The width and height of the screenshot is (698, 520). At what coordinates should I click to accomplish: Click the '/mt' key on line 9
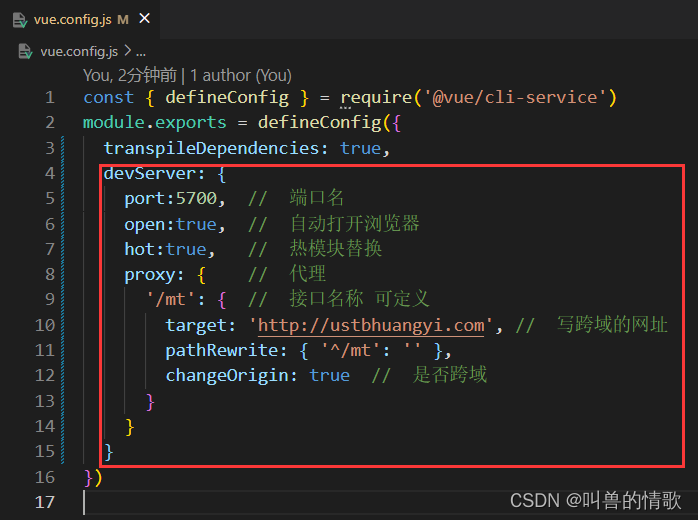point(170,300)
